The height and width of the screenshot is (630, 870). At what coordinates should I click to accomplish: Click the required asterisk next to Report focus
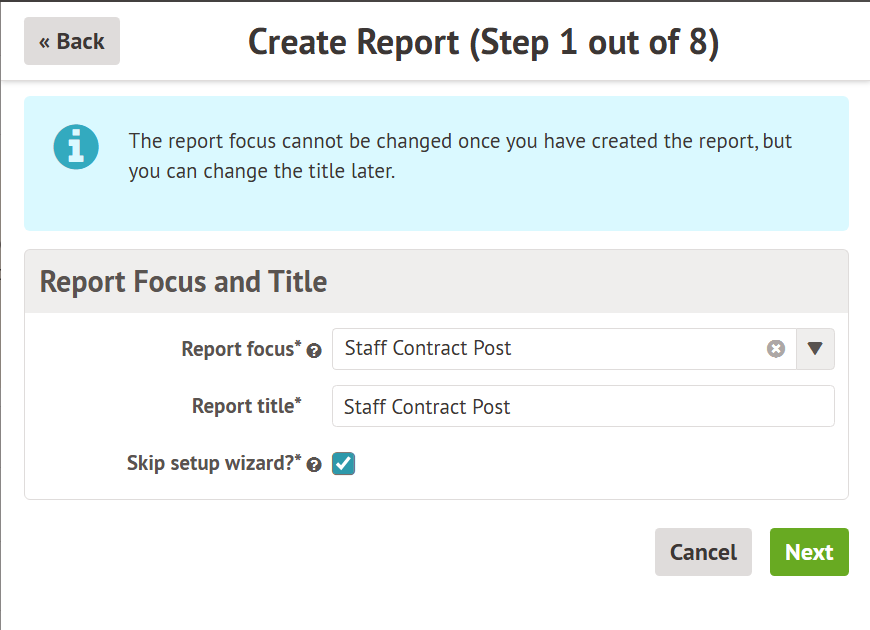(x=298, y=344)
